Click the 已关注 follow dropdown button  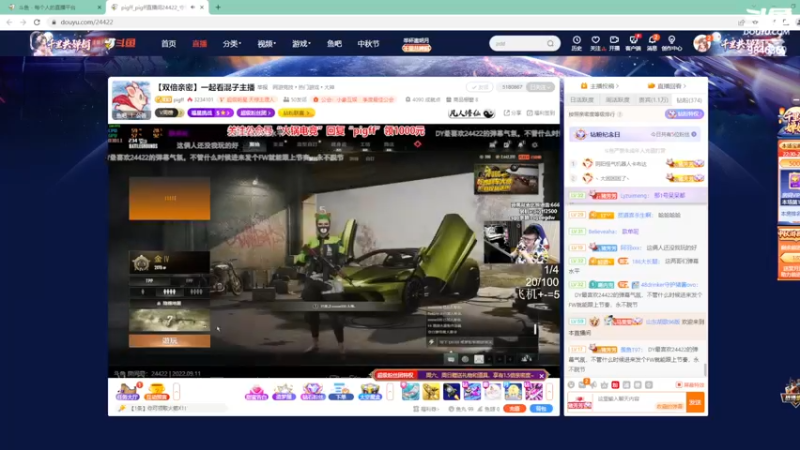tap(540, 87)
